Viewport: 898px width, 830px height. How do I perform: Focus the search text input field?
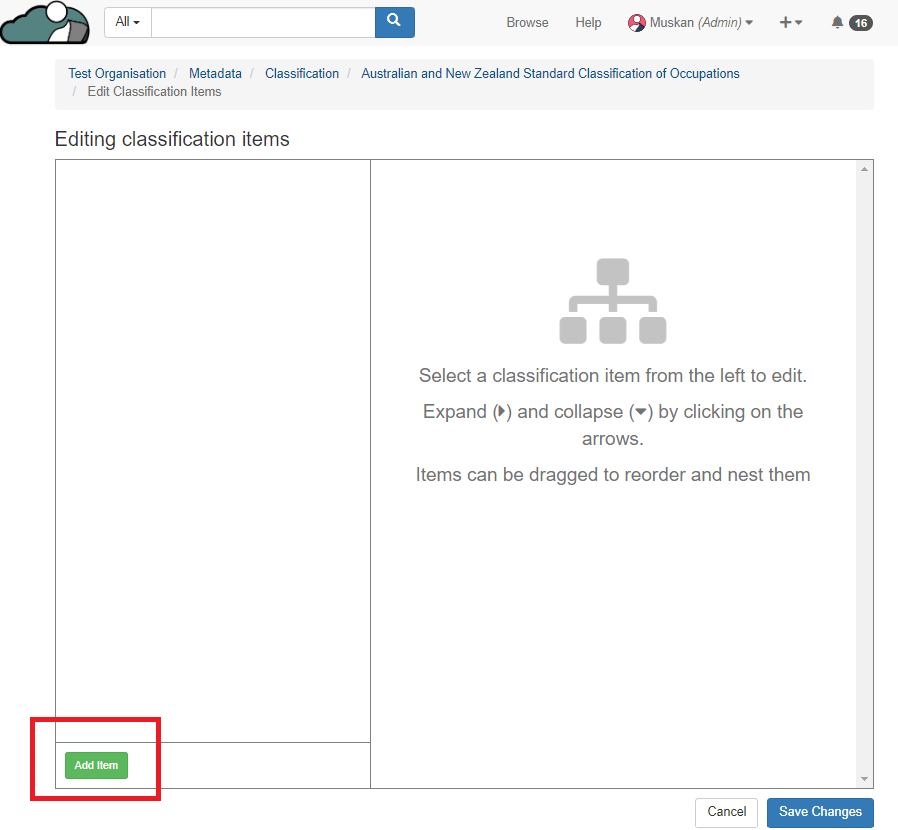pos(263,22)
